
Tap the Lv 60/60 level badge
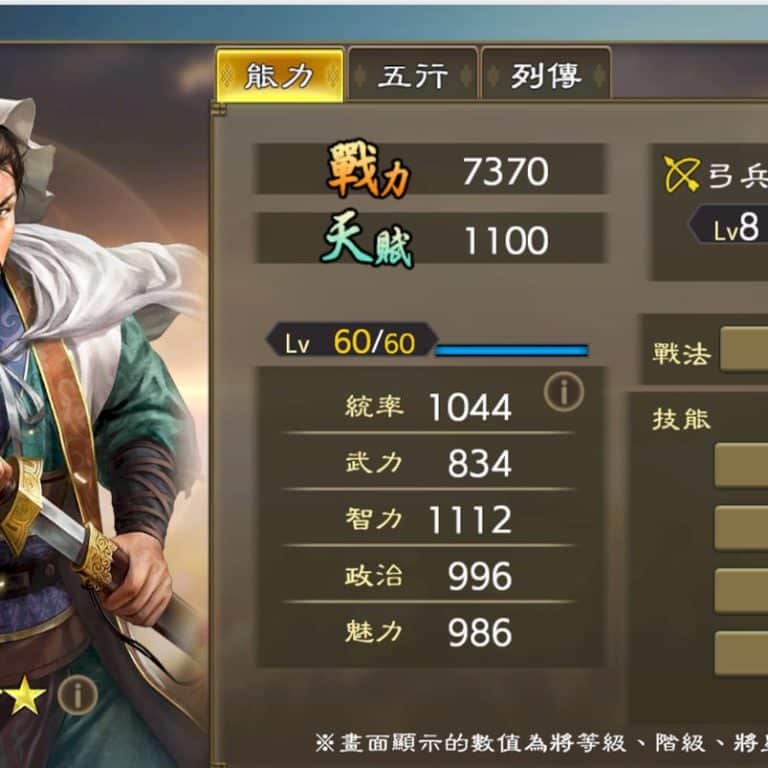[x=351, y=340]
